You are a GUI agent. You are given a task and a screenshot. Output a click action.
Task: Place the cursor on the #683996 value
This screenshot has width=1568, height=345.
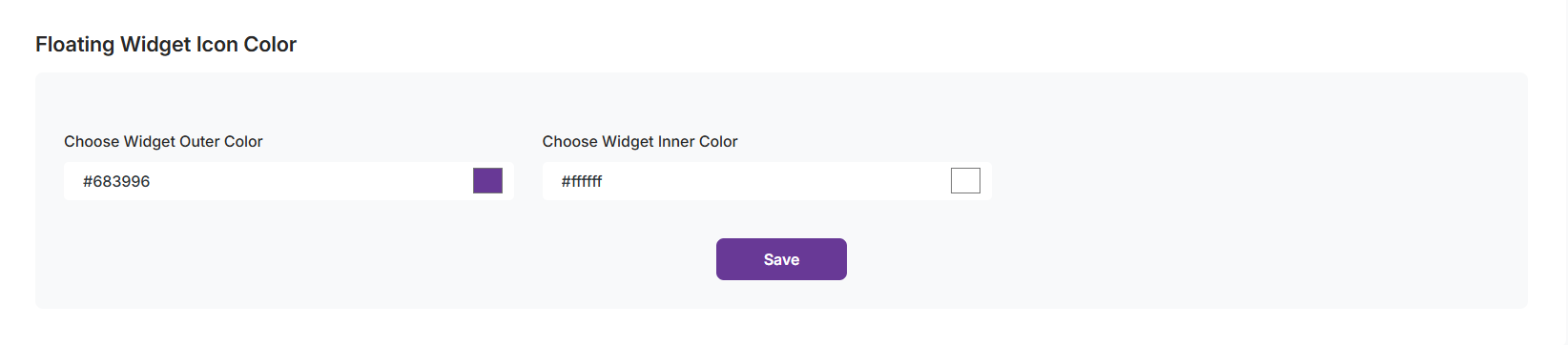116,181
